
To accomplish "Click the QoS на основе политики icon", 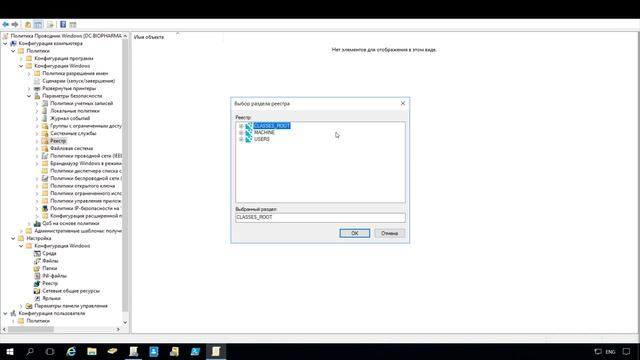I will [37, 223].
